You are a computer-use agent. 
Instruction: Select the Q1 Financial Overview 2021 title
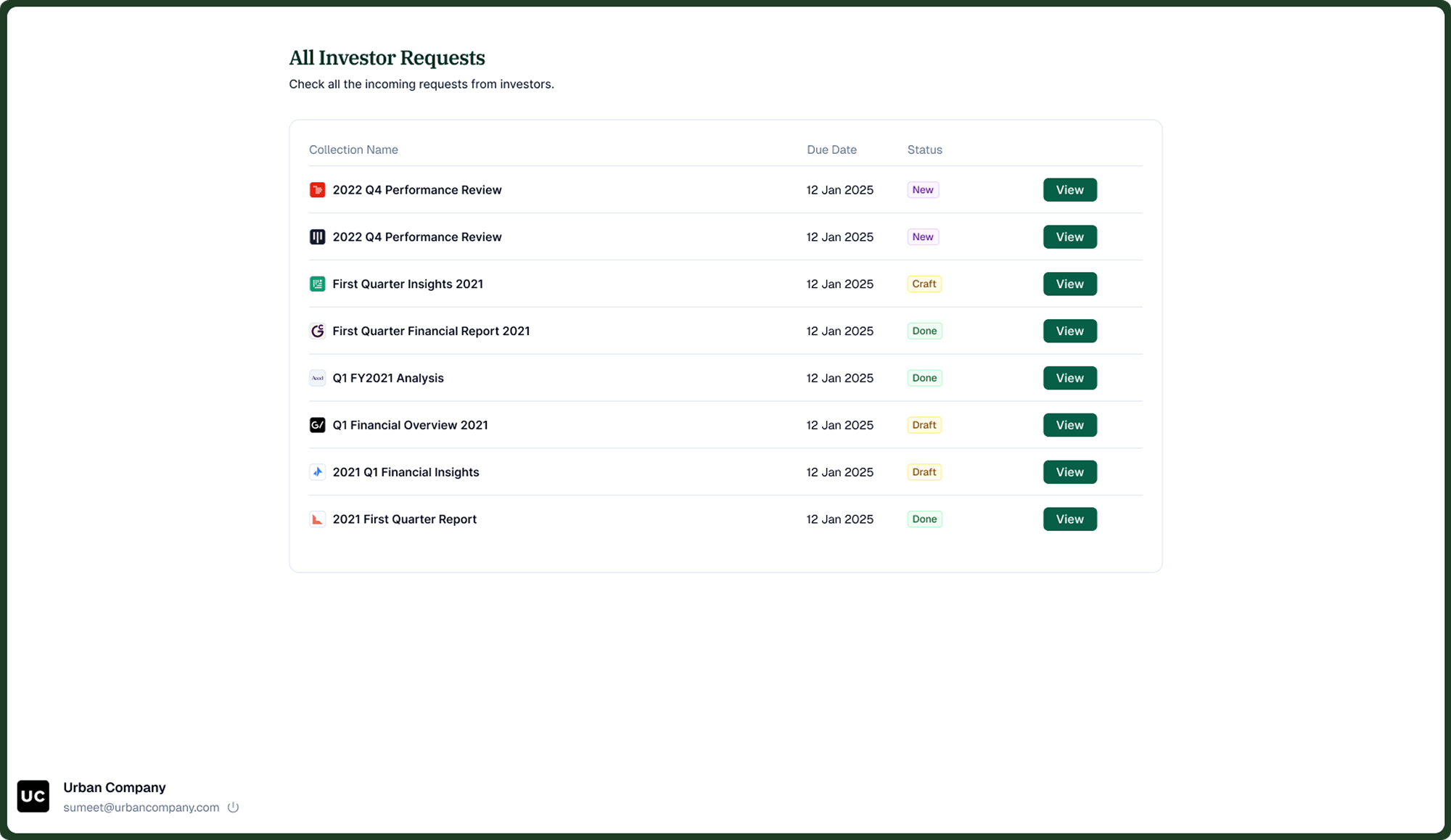(410, 425)
